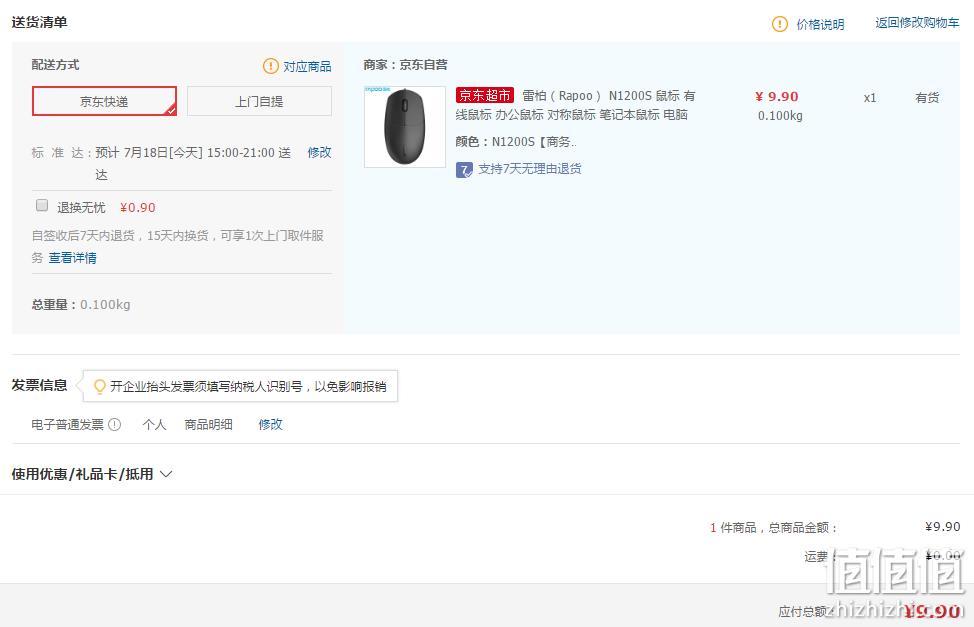The image size is (974, 627).
Task: Open the Rapoo mouse product thumbnail
Action: (405, 127)
